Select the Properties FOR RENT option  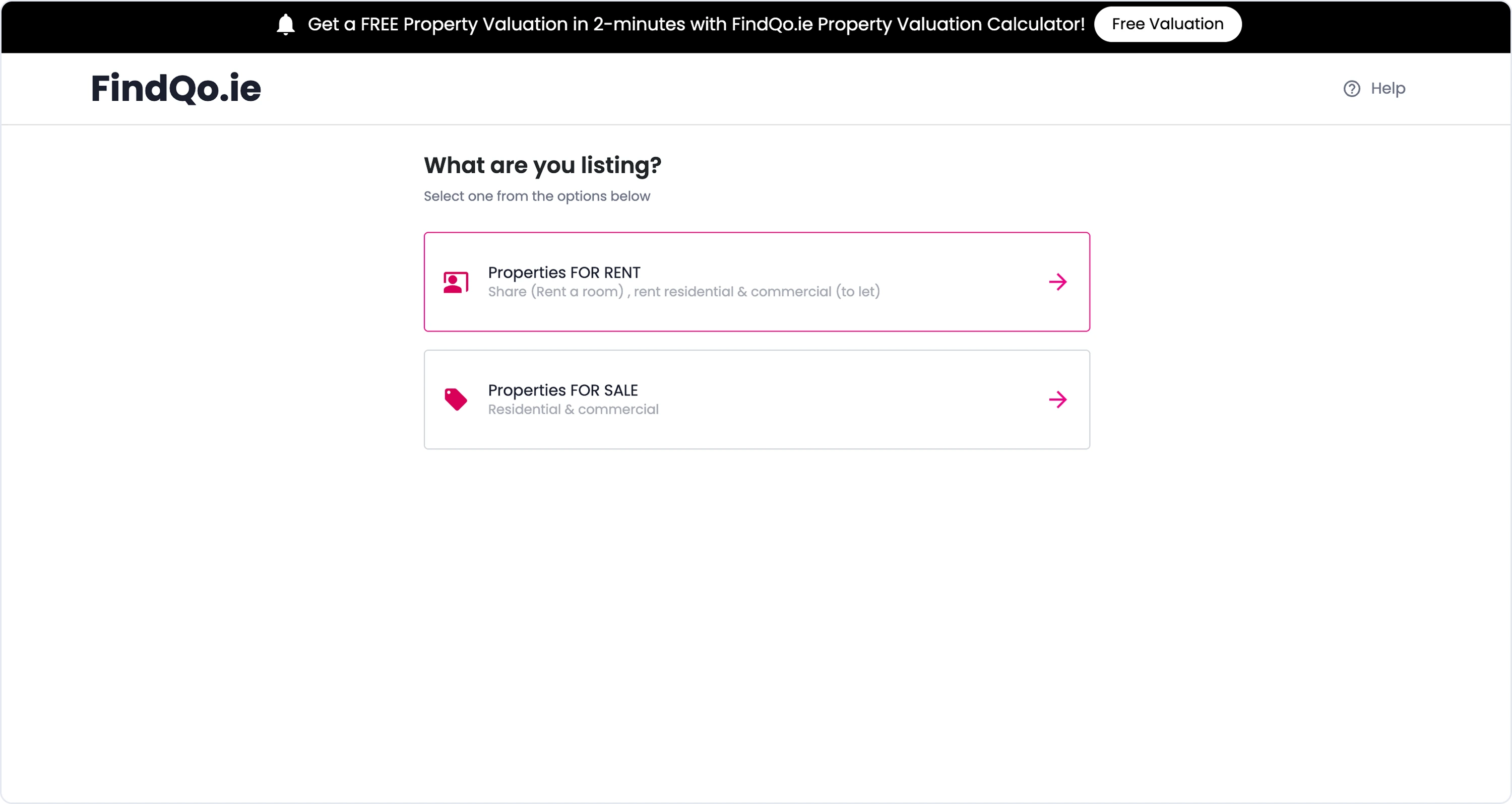(x=757, y=282)
